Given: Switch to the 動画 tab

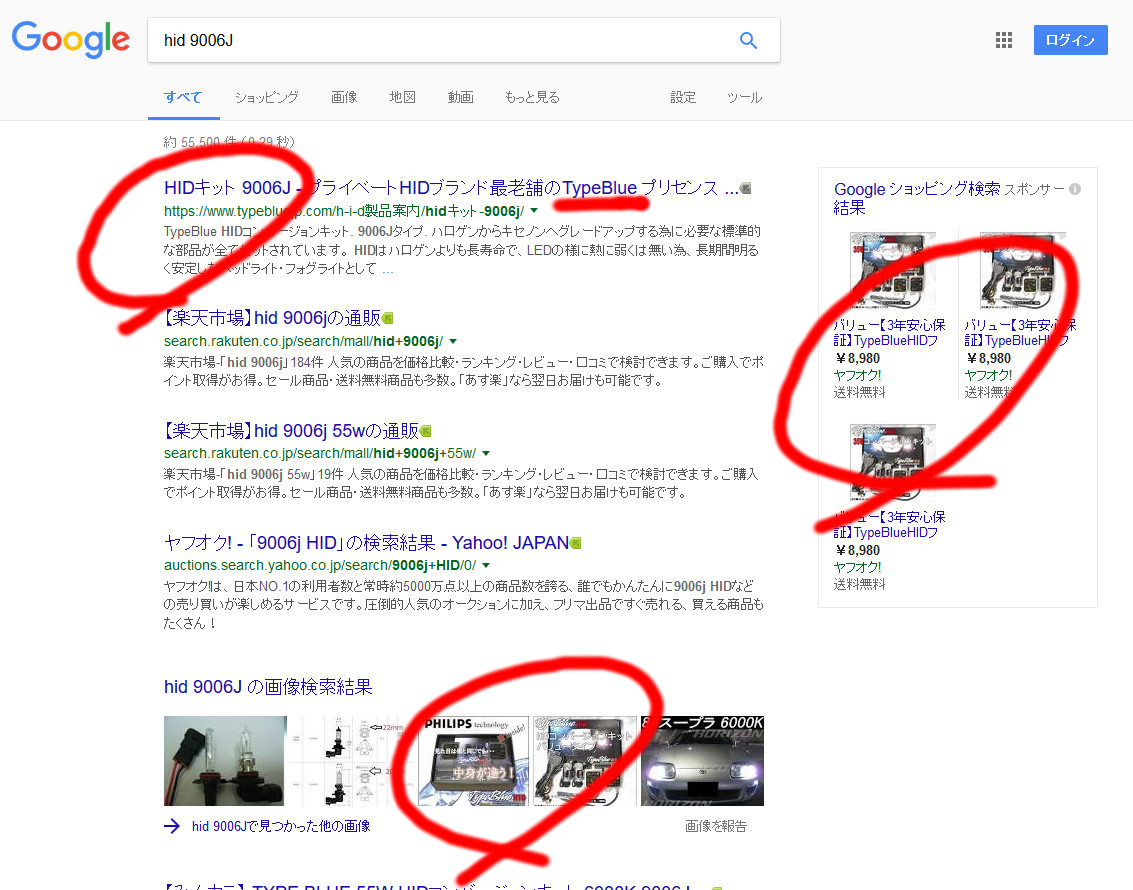Looking at the screenshot, I should pyautogui.click(x=460, y=97).
